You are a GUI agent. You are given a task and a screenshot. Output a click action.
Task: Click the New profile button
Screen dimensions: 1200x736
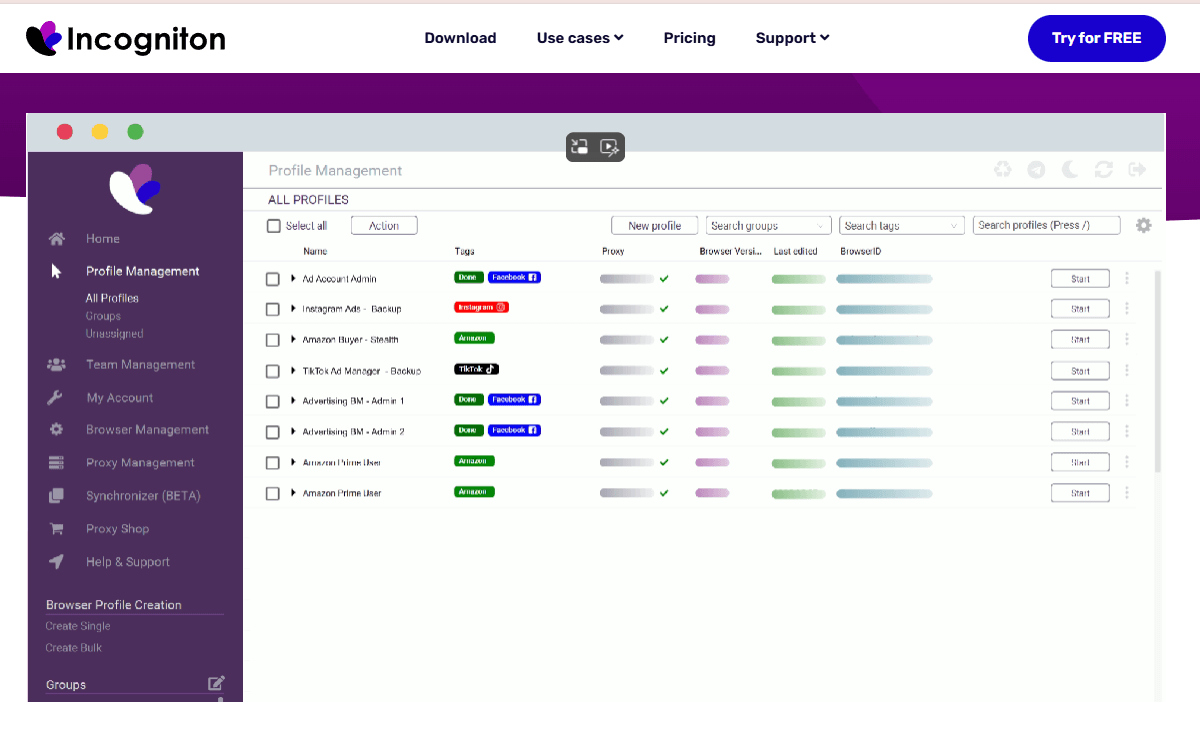pos(654,226)
